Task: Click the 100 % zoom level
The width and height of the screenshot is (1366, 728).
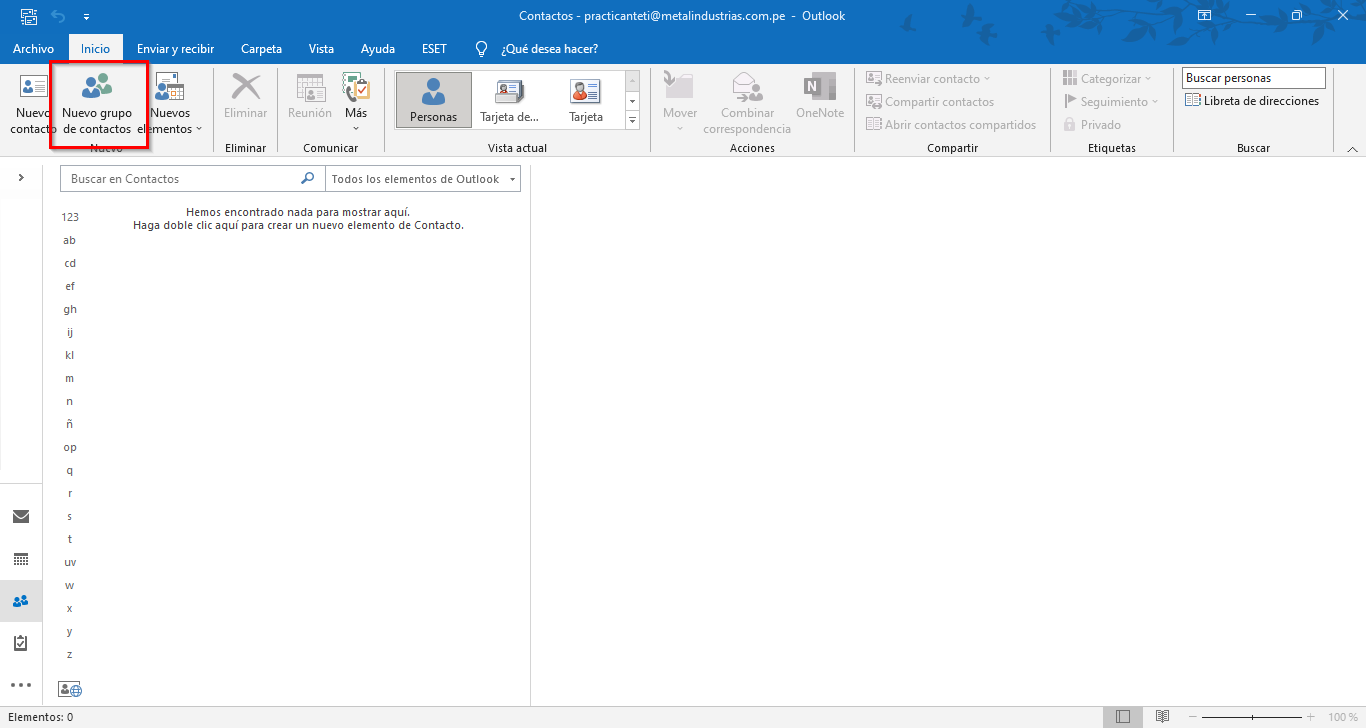Action: click(x=1343, y=717)
